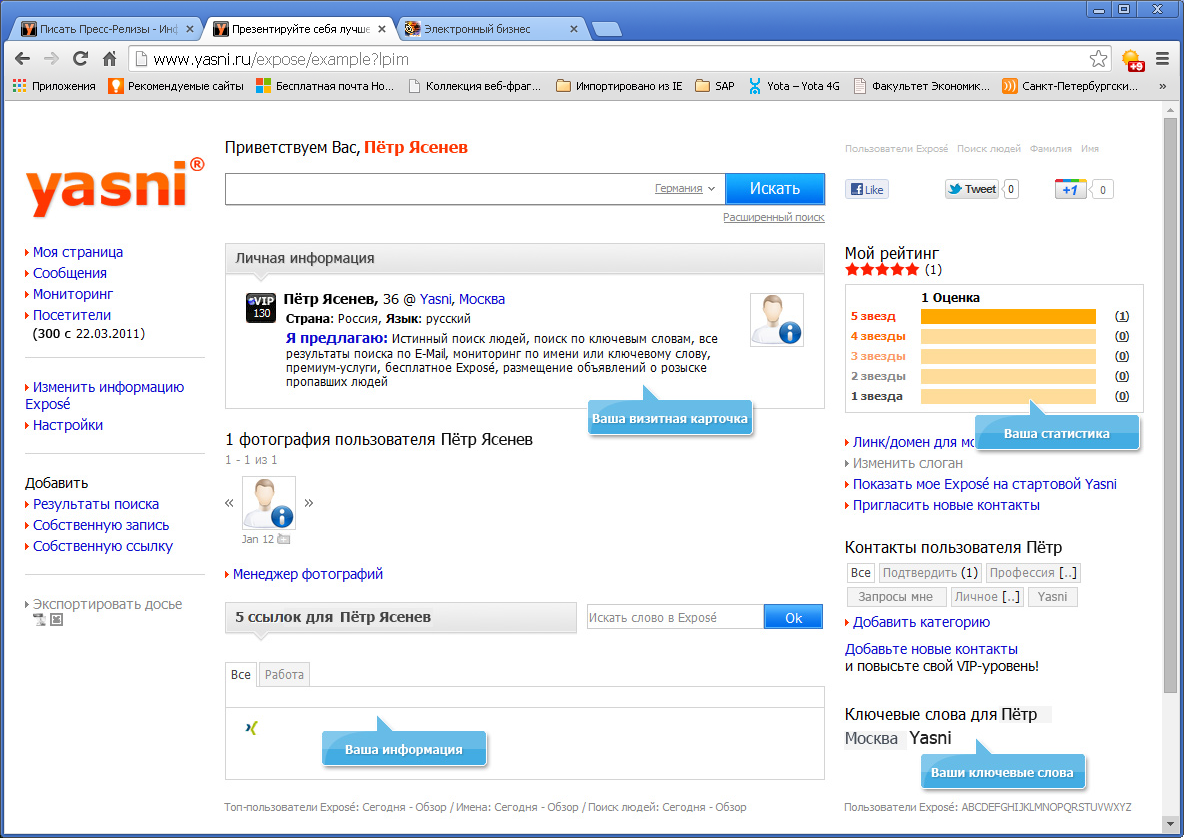The image size is (1184, 838).
Task: Click the XING icon in links list
Action: coord(251,728)
